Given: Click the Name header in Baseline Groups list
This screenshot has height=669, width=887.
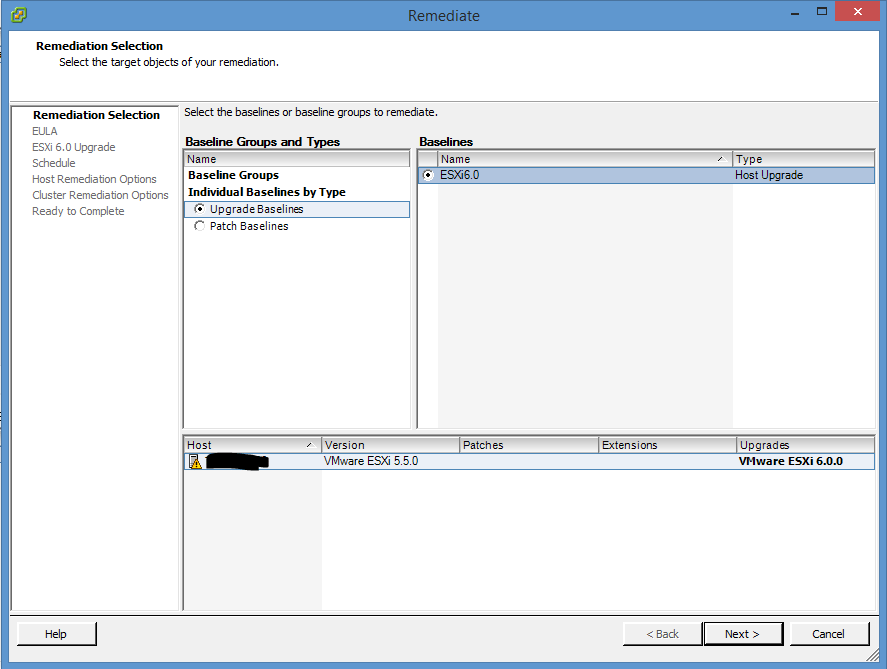Looking at the screenshot, I should coord(297,159).
